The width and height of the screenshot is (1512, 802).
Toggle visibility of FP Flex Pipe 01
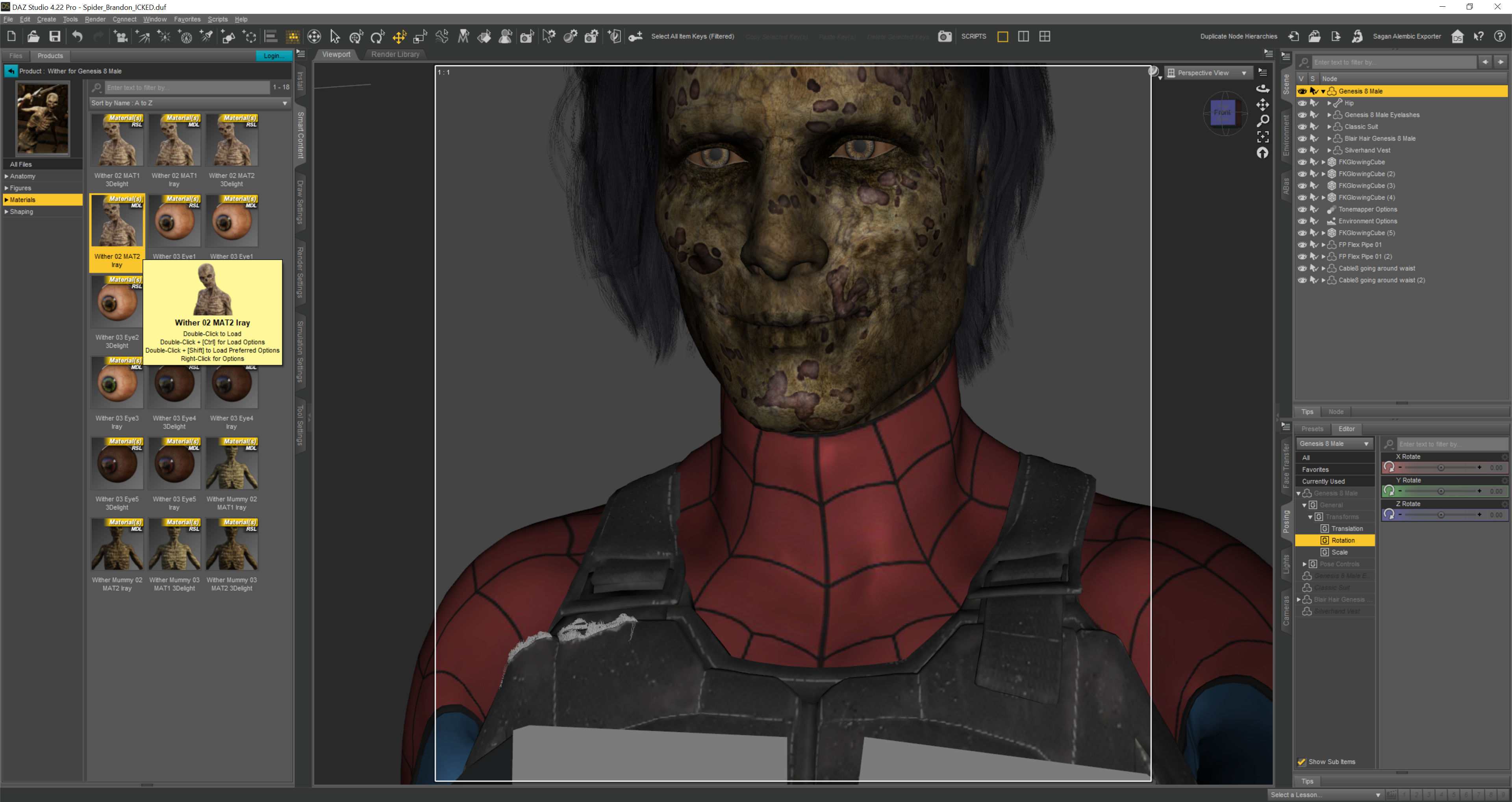[1302, 245]
